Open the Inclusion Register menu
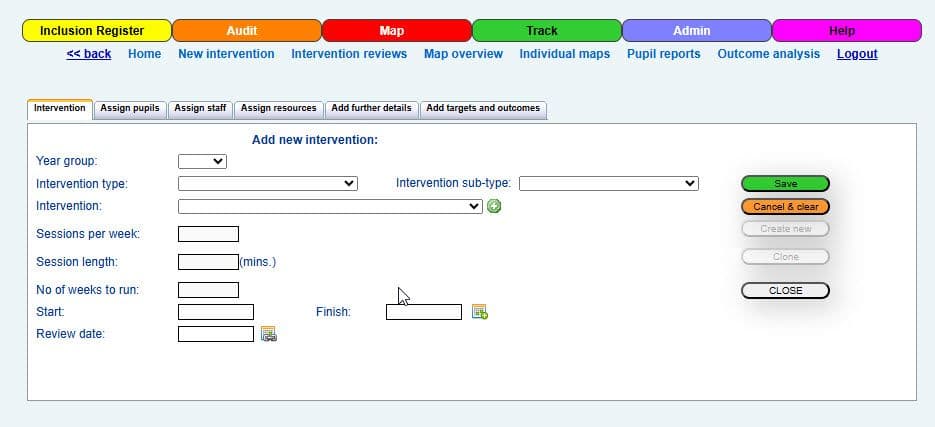The height and width of the screenshot is (427, 935). pos(97,31)
